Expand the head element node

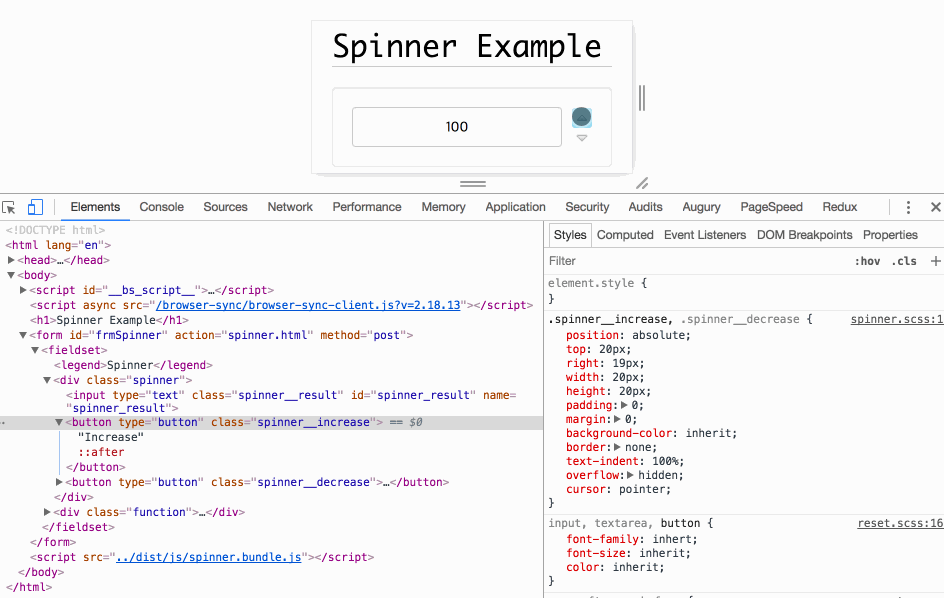click(11, 260)
